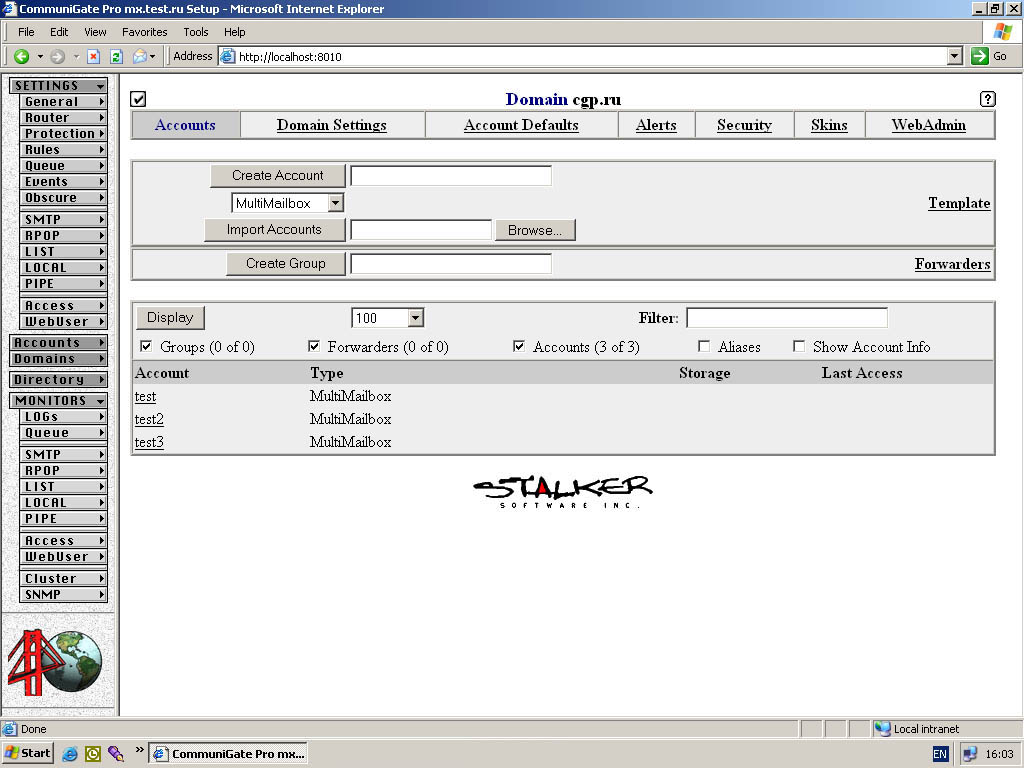This screenshot has width=1024, height=768.
Task: Click the Browse... button
Action: [535, 230]
